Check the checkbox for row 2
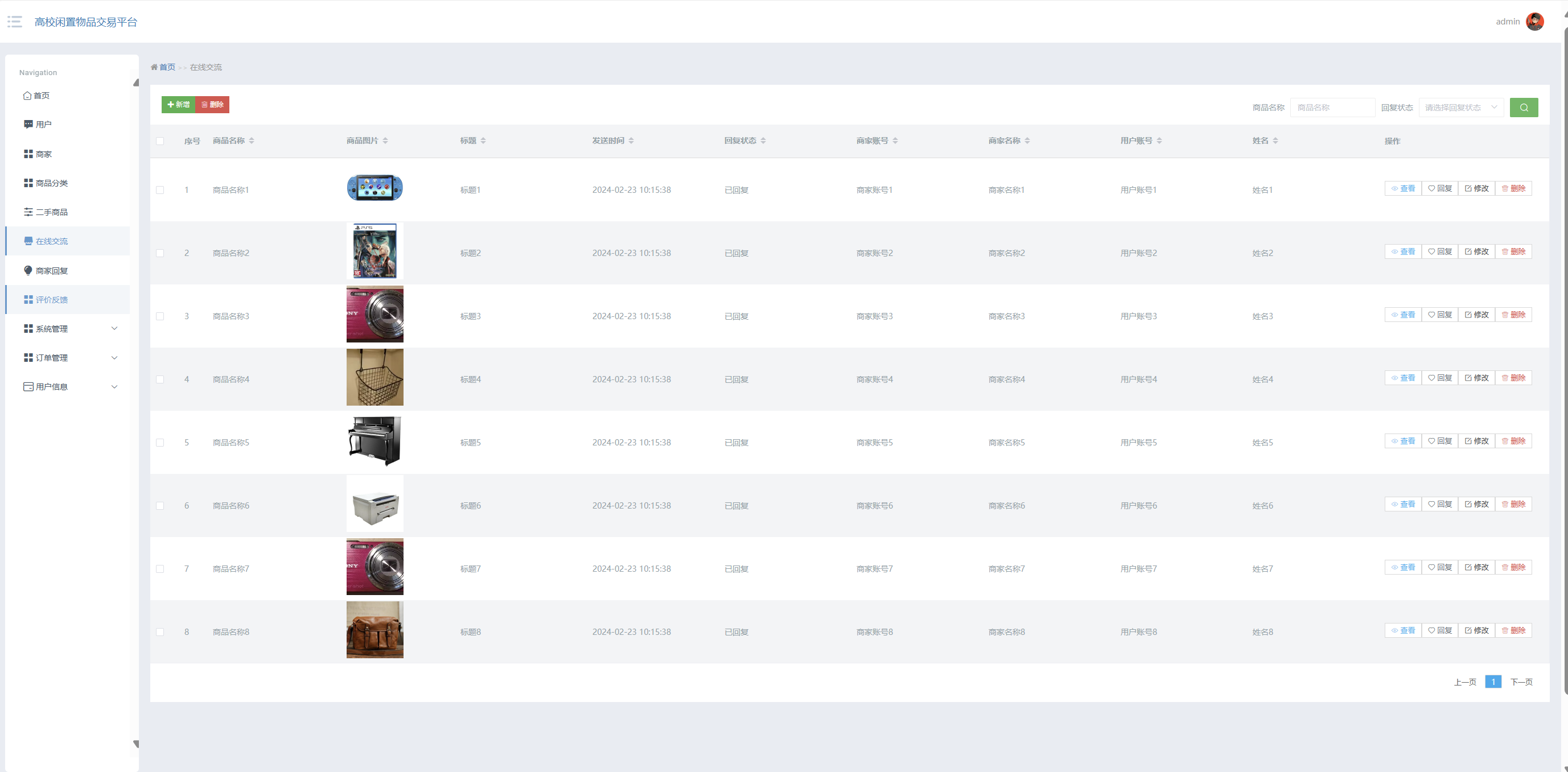Viewport: 1568px width, 772px height. point(160,253)
